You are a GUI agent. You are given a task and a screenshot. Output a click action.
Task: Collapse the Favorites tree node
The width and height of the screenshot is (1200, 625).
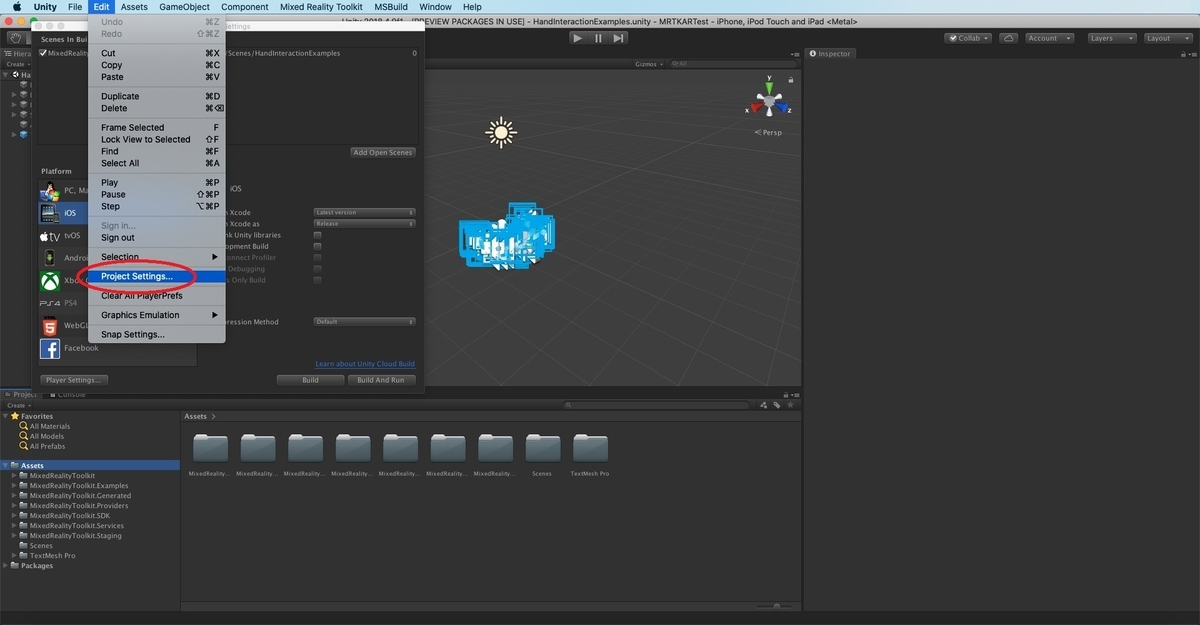6,417
